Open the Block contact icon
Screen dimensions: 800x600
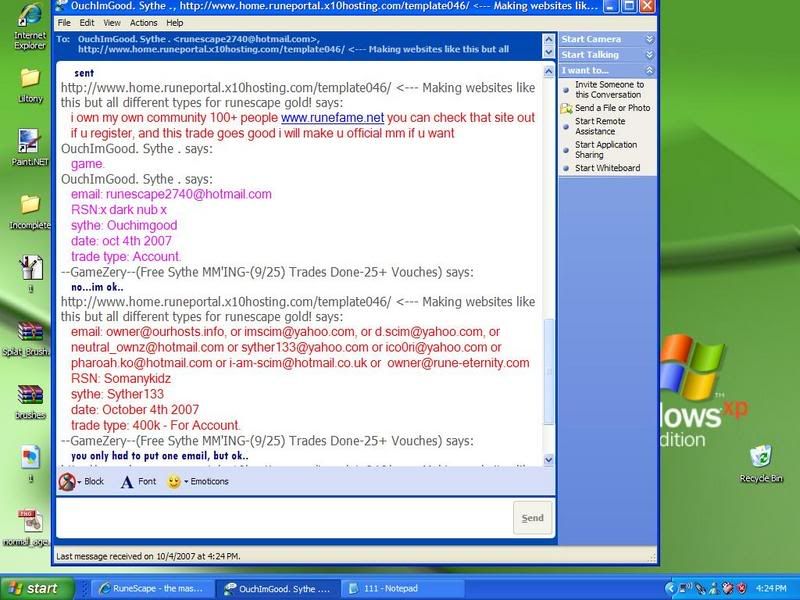coord(66,482)
